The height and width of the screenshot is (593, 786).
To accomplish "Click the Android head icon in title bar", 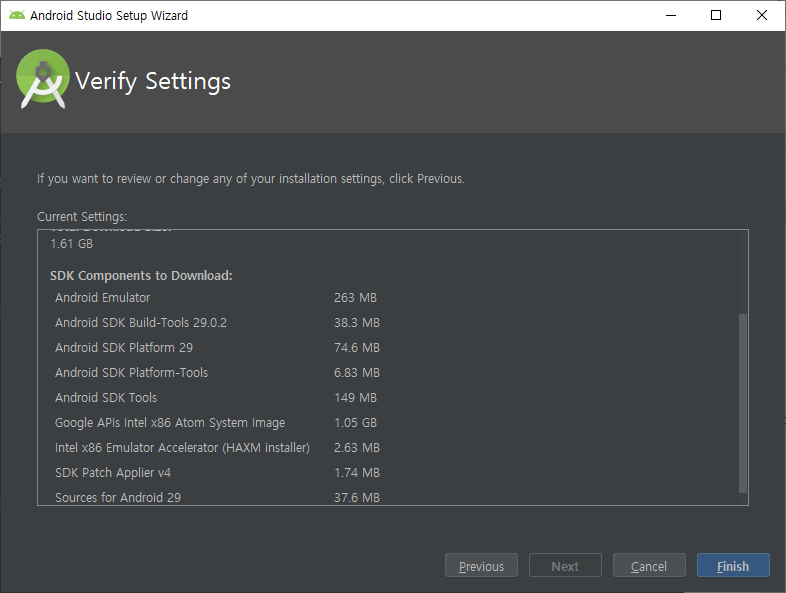I will point(17,15).
